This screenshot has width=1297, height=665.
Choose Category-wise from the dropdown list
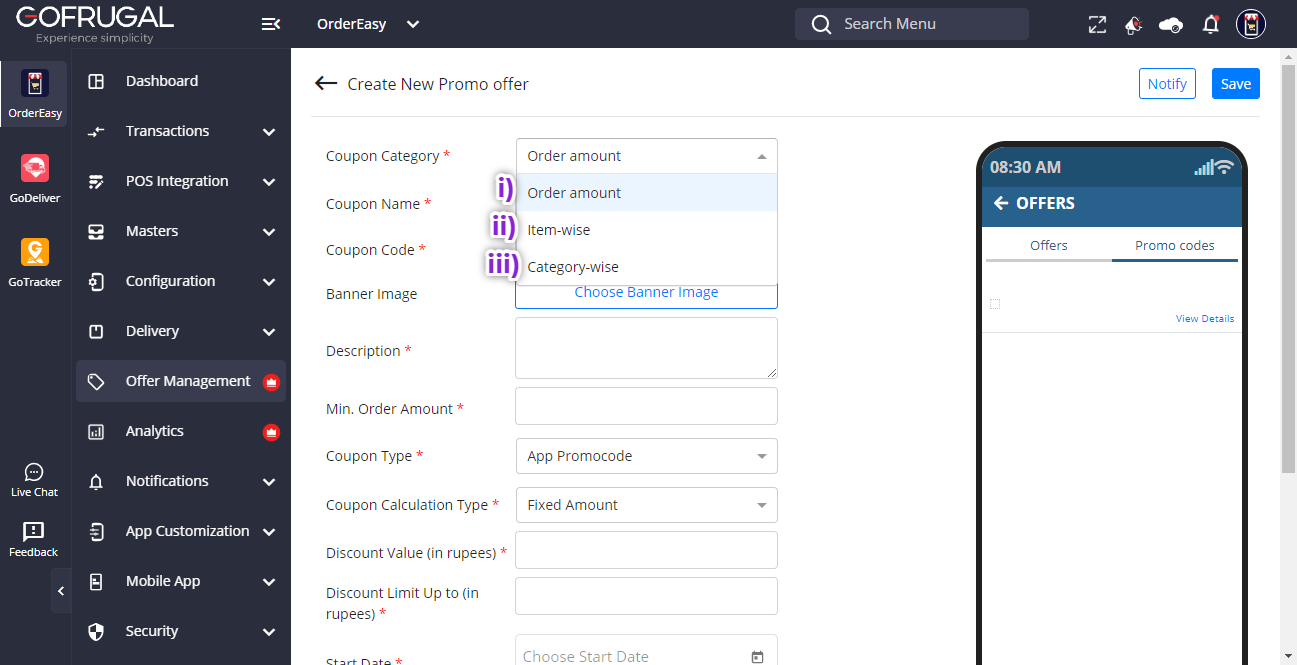(x=572, y=267)
